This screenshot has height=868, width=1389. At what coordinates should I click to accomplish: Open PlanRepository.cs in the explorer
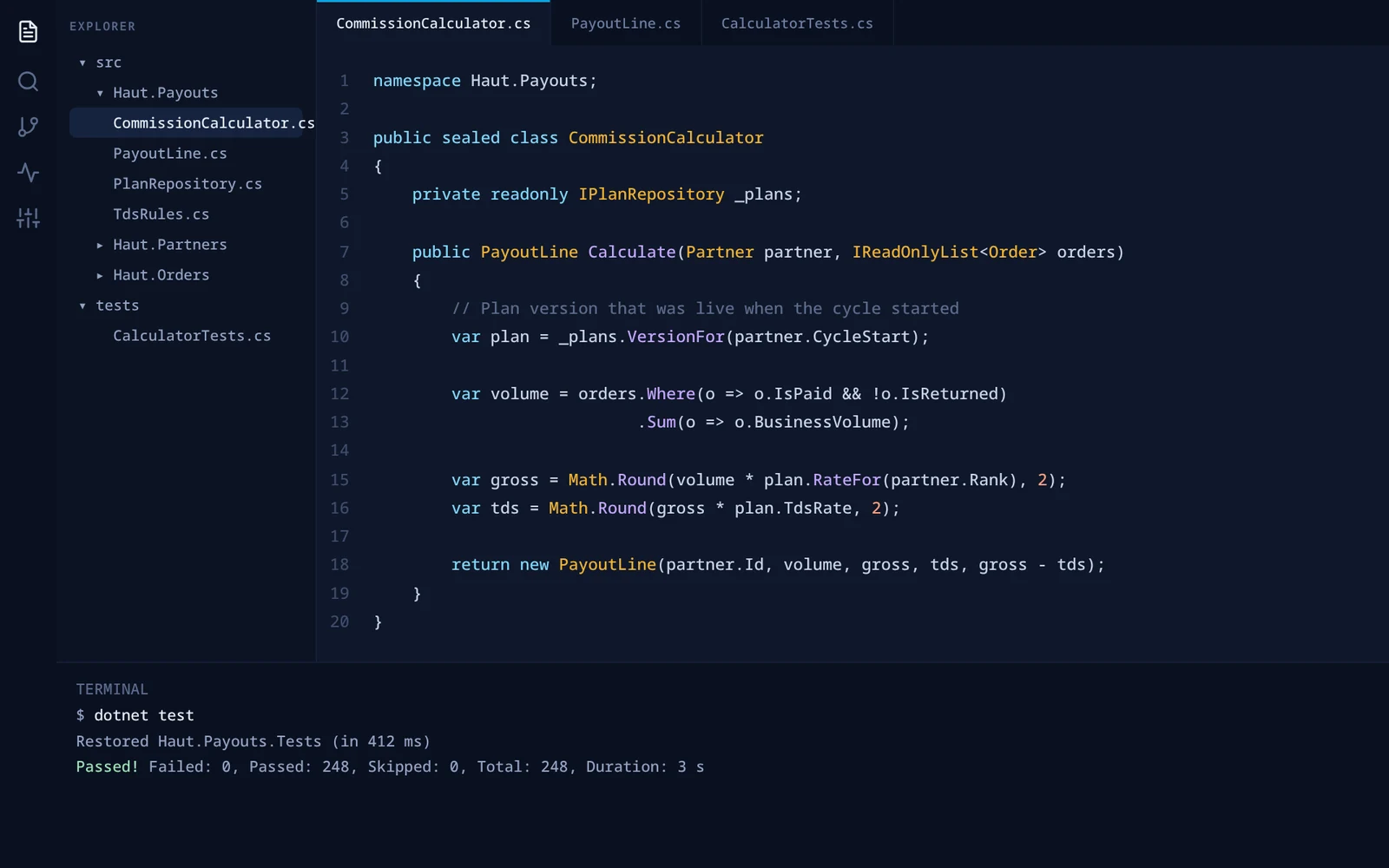[188, 184]
